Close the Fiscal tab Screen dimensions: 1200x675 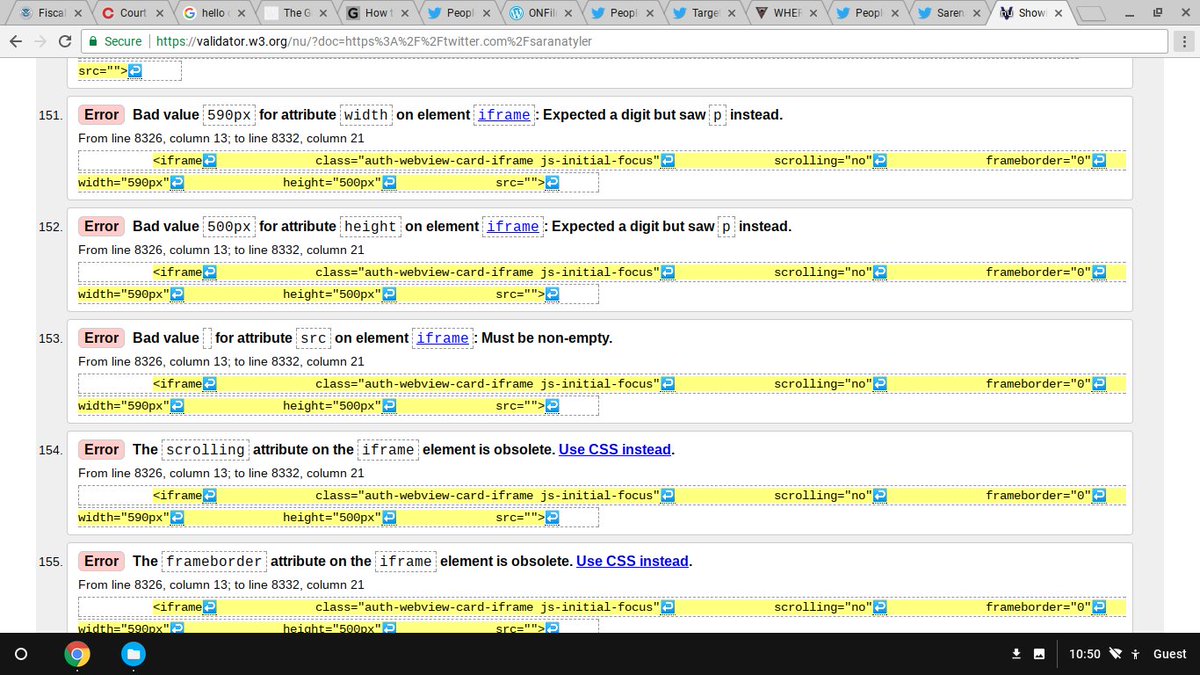[77, 13]
